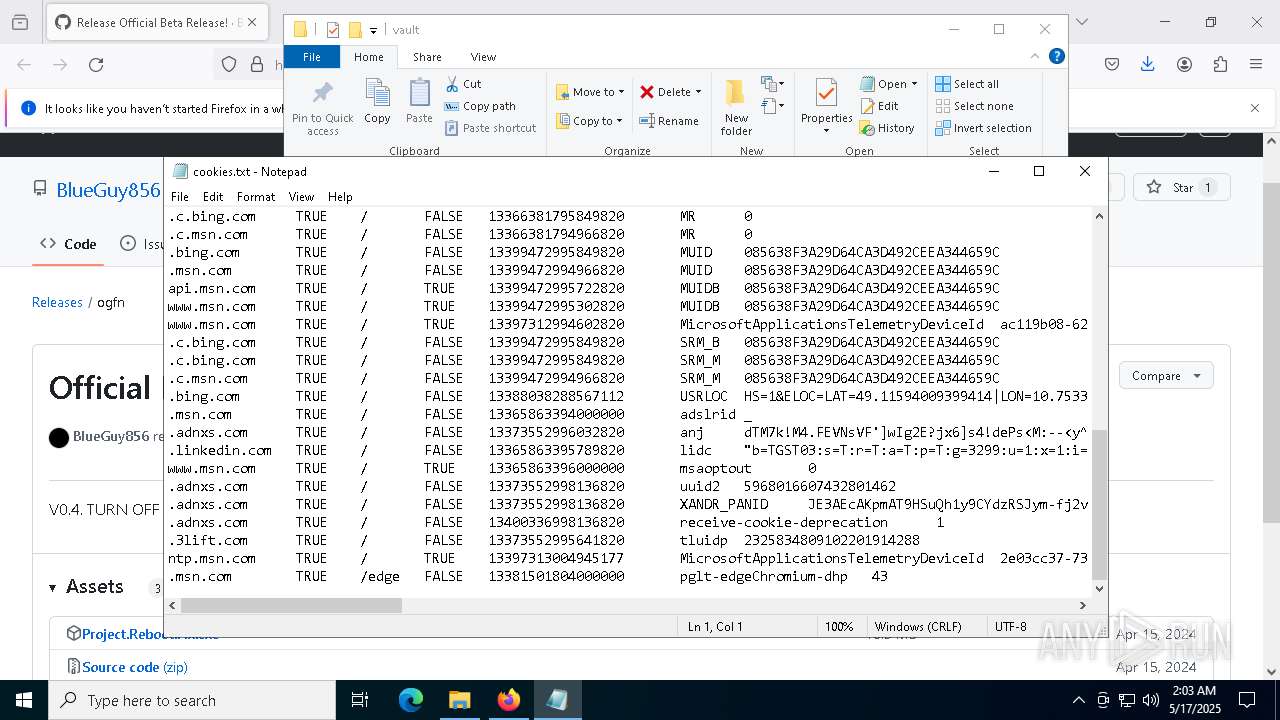
Task: Click the Copy icon in Explorer ribbon
Action: [377, 102]
